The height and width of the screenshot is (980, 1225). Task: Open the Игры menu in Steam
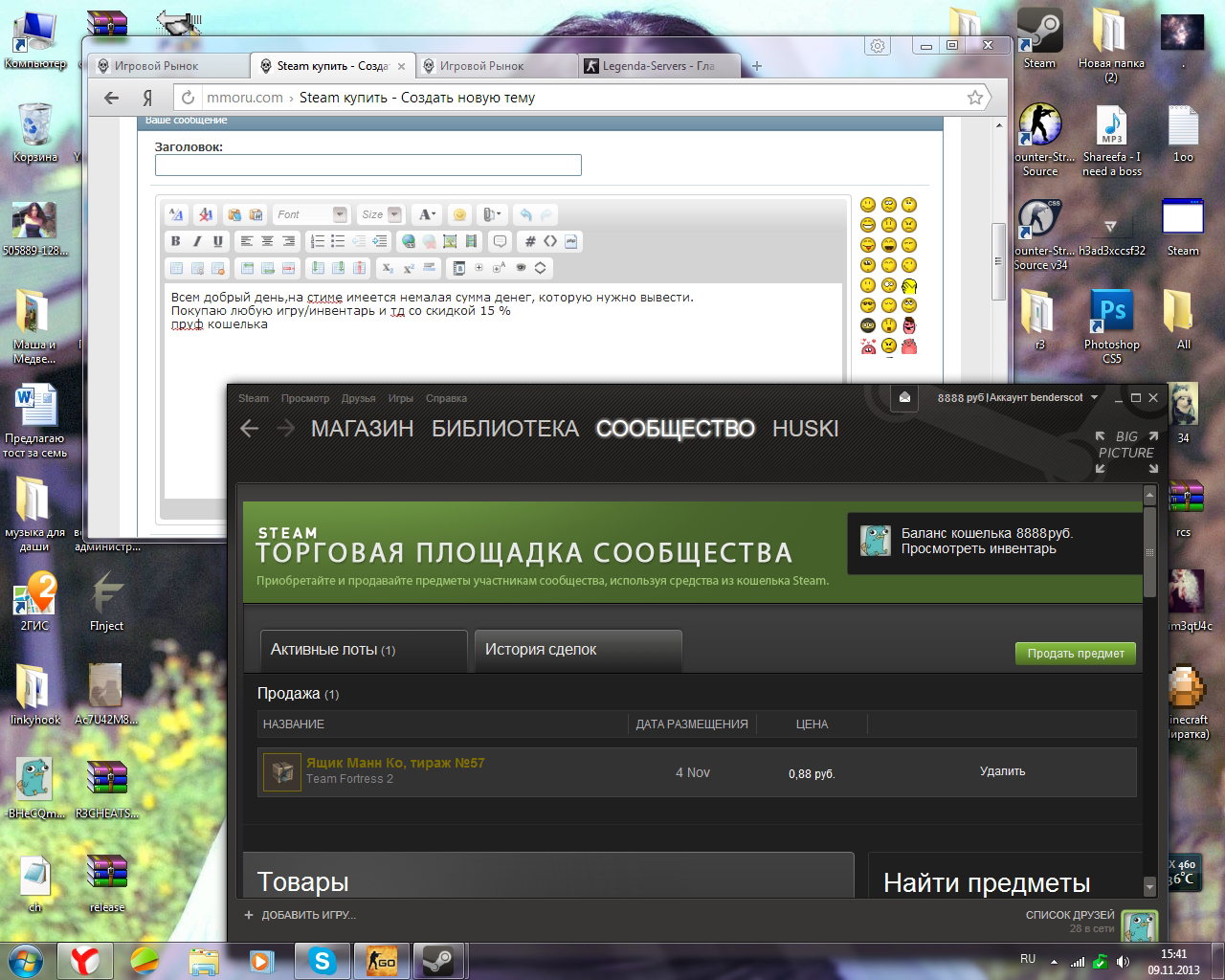click(x=401, y=398)
